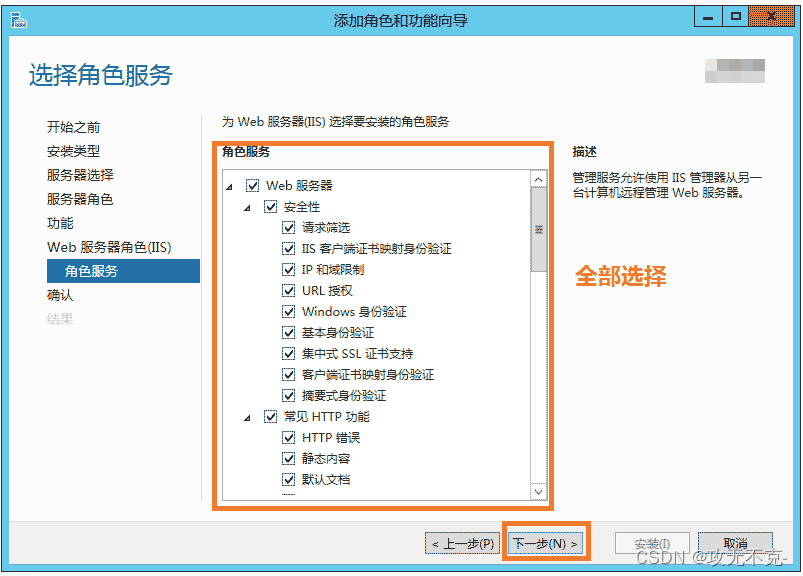Image resolution: width=803 pixels, height=576 pixels.
Task: Select the 默认文档 row label
Action: click(326, 479)
